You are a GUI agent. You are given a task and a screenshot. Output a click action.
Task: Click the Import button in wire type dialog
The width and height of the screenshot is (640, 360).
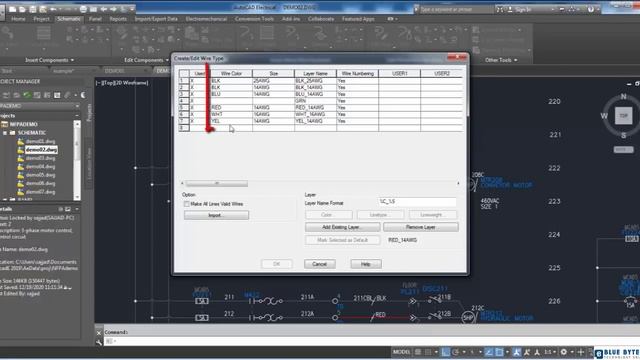point(216,215)
